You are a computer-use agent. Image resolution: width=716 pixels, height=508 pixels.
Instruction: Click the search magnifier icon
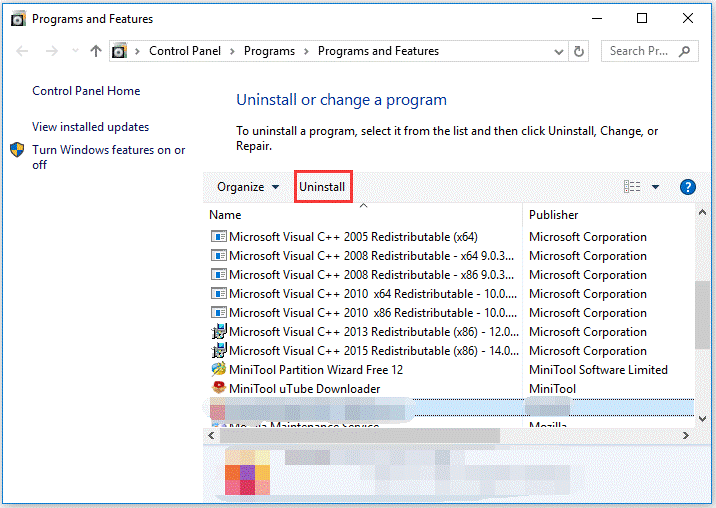pyautogui.click(x=684, y=51)
